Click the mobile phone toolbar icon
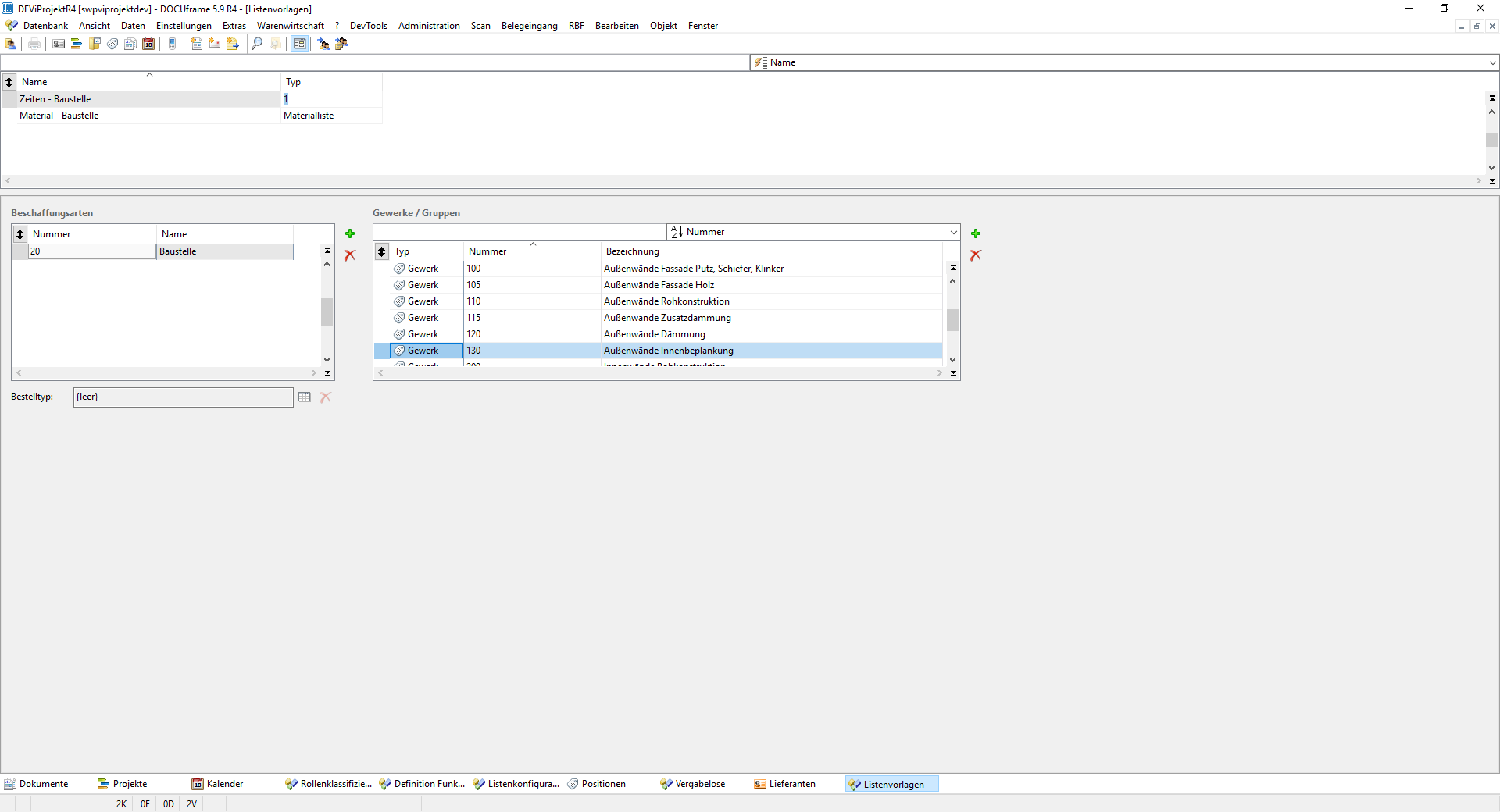 coord(173,44)
